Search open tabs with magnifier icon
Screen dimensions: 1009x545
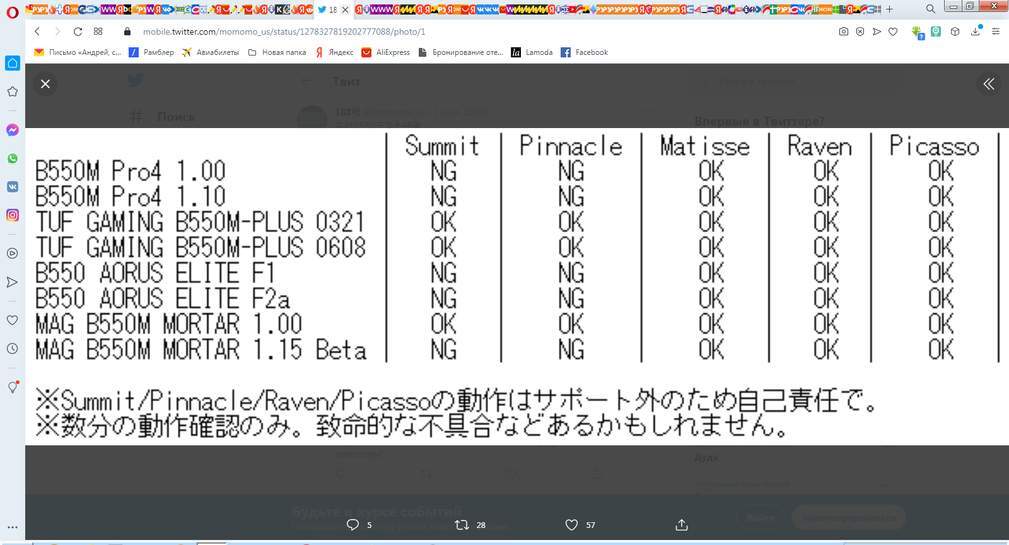pos(930,9)
